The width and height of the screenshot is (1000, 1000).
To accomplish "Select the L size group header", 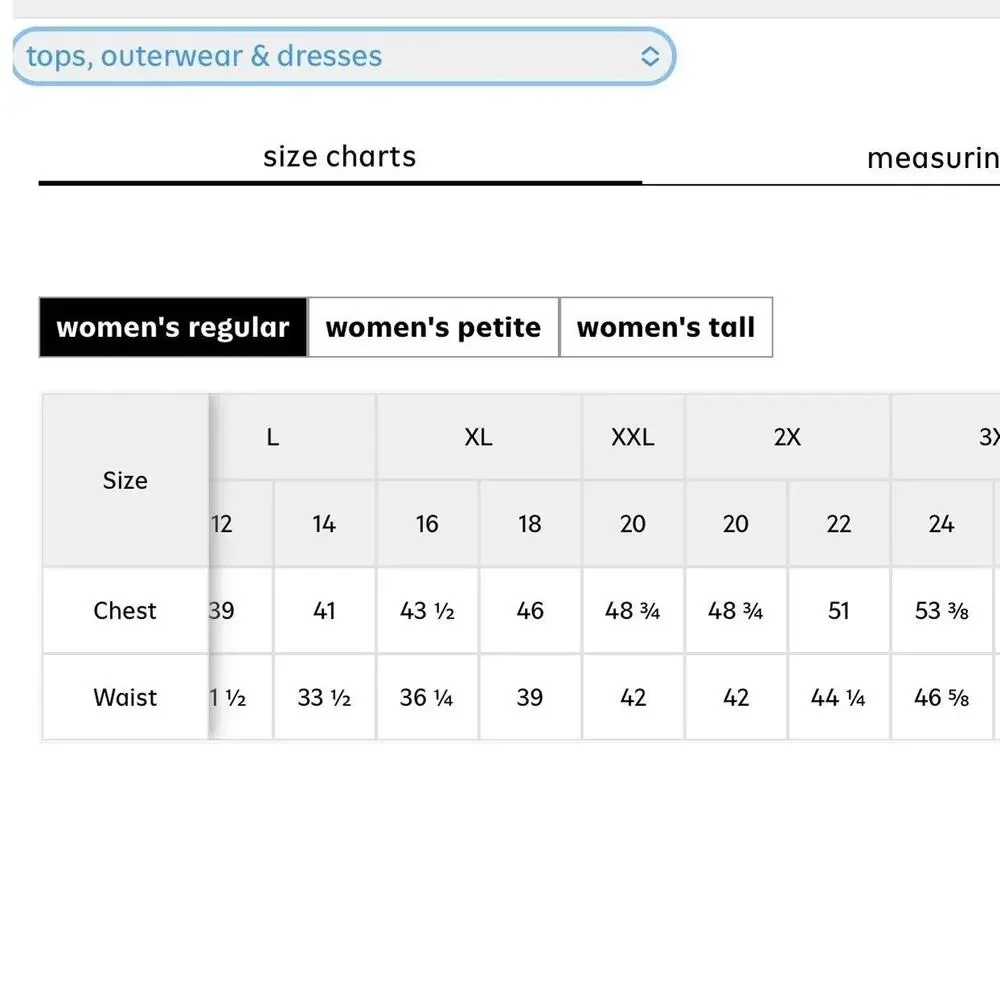I will click(x=273, y=437).
